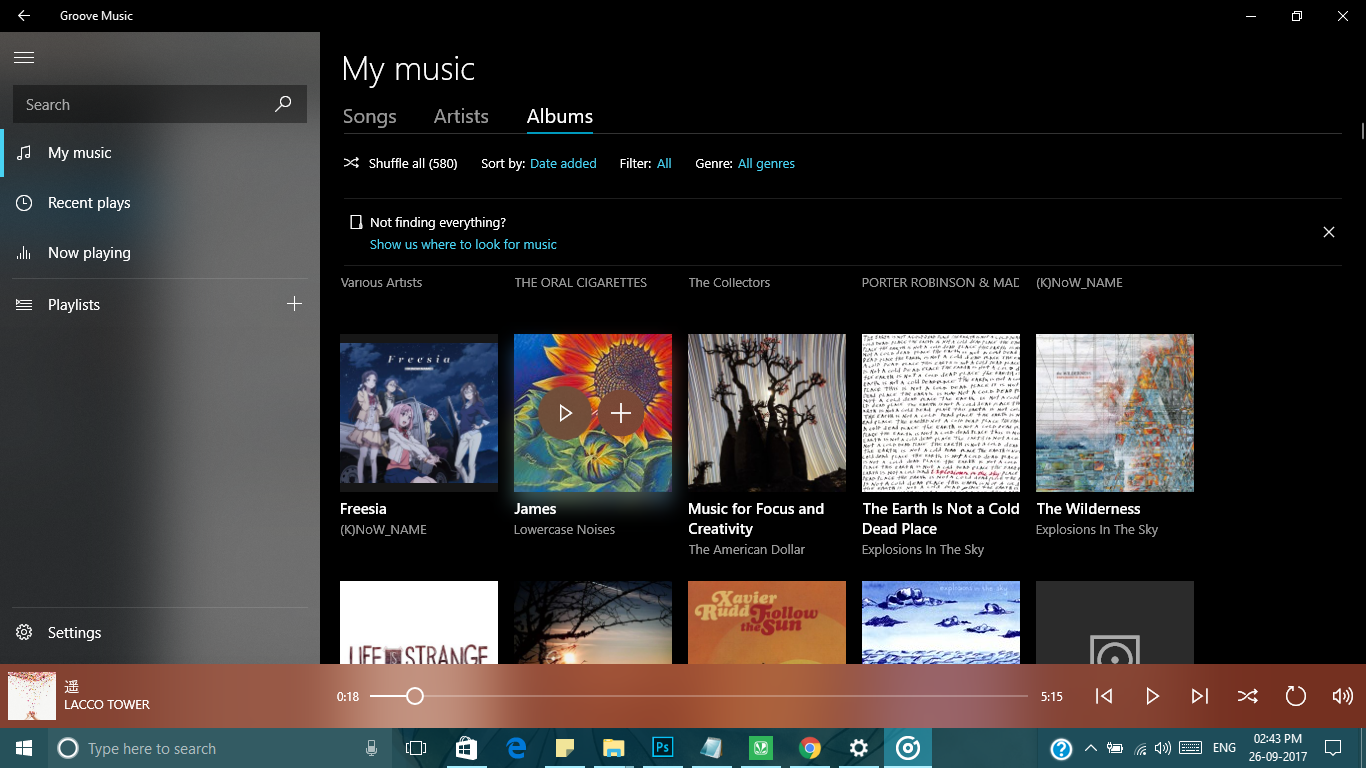Open My music in the sidebar
The image size is (1366, 768).
tap(160, 153)
